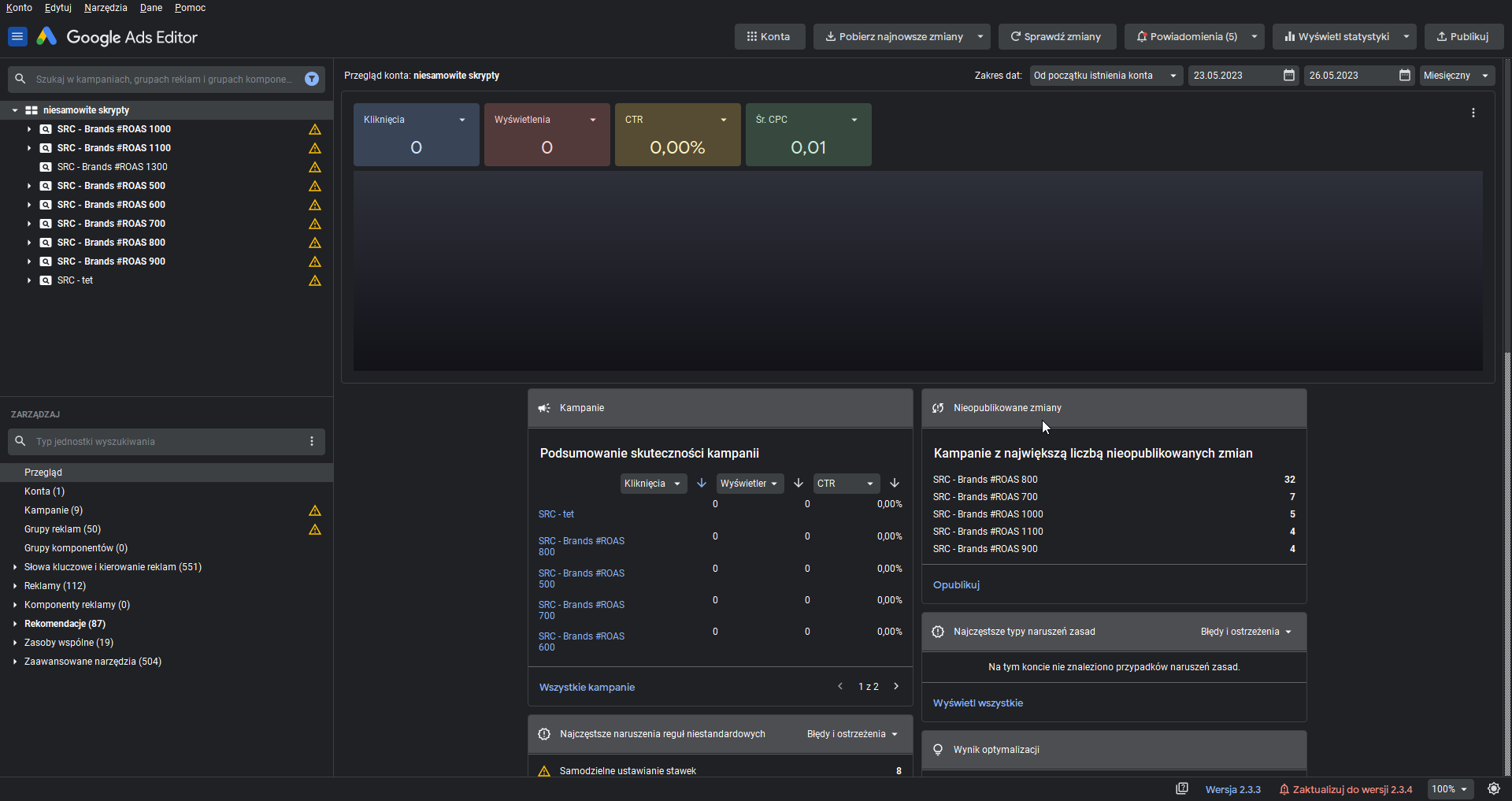The height and width of the screenshot is (801, 1512).
Task: Click the Wynik optymalizacji lightbulb icon
Action: point(938,750)
